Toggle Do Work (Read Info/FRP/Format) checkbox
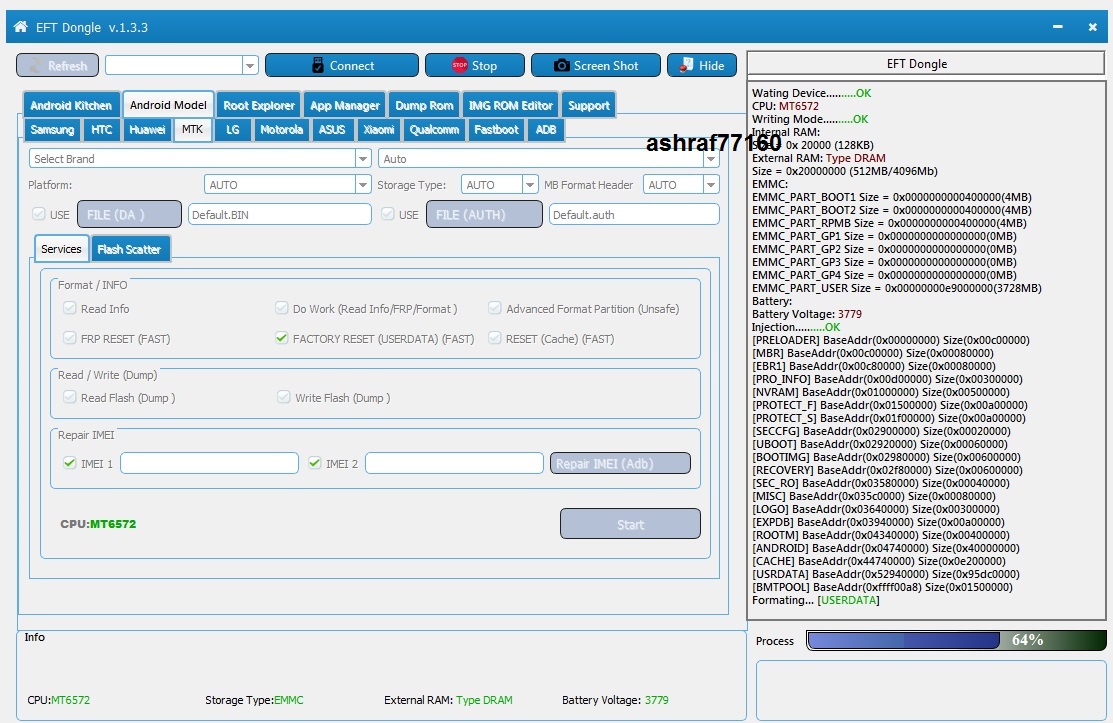The height and width of the screenshot is (723, 1113). (x=282, y=309)
